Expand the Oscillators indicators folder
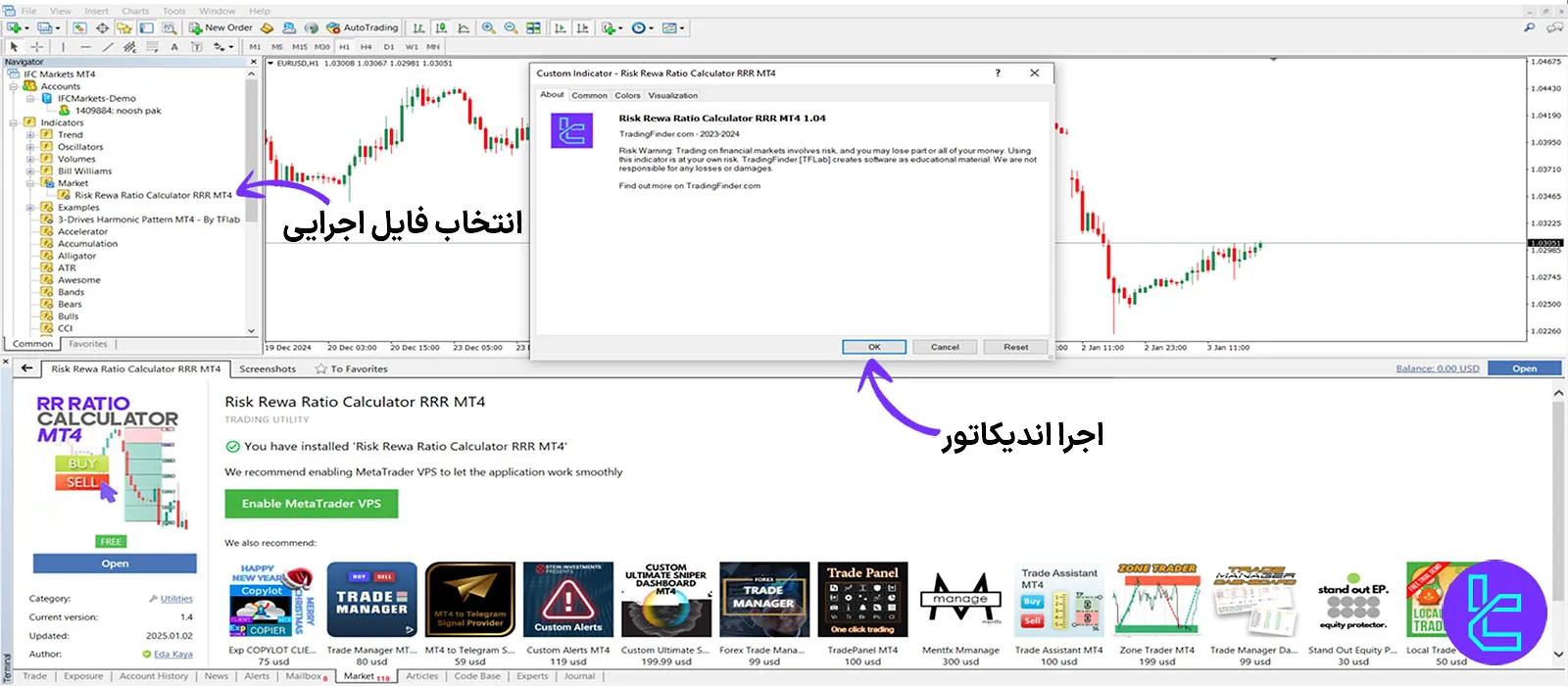 (30, 147)
